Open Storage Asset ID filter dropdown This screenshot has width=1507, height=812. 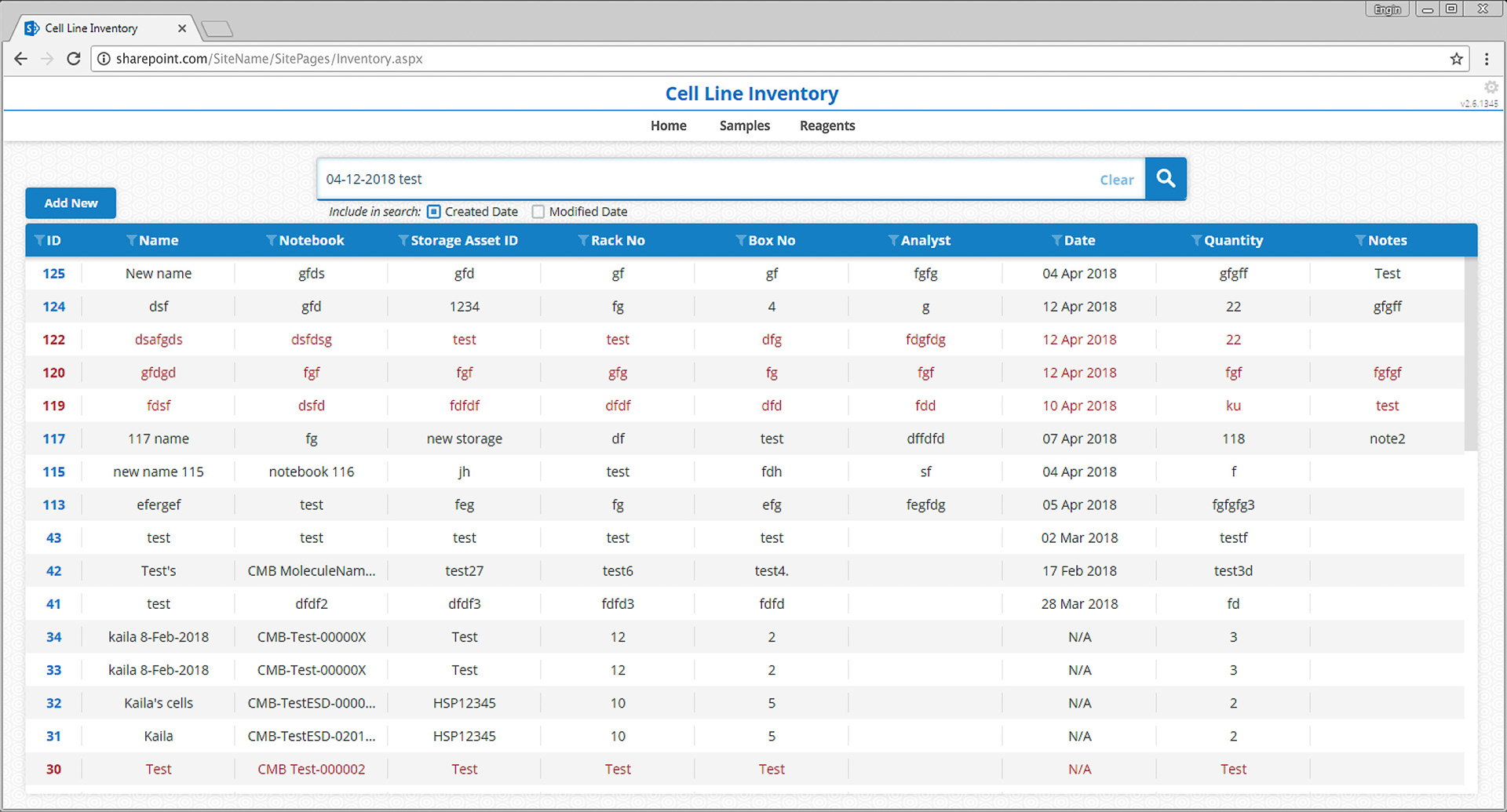click(403, 241)
